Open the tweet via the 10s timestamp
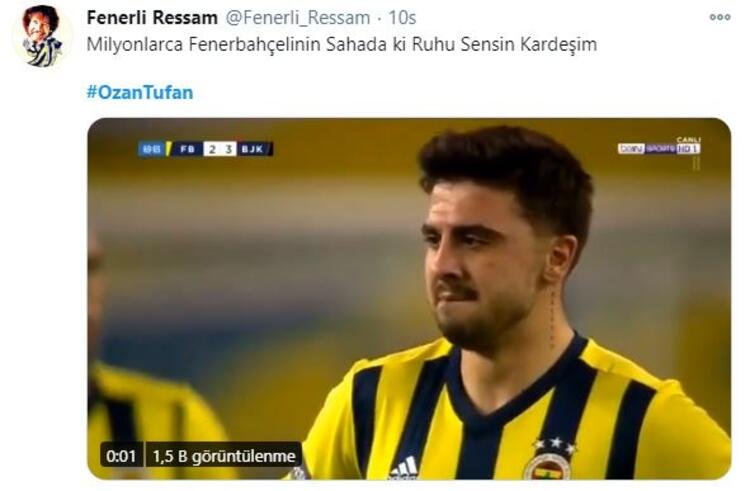The width and height of the screenshot is (750, 491). [x=402, y=18]
